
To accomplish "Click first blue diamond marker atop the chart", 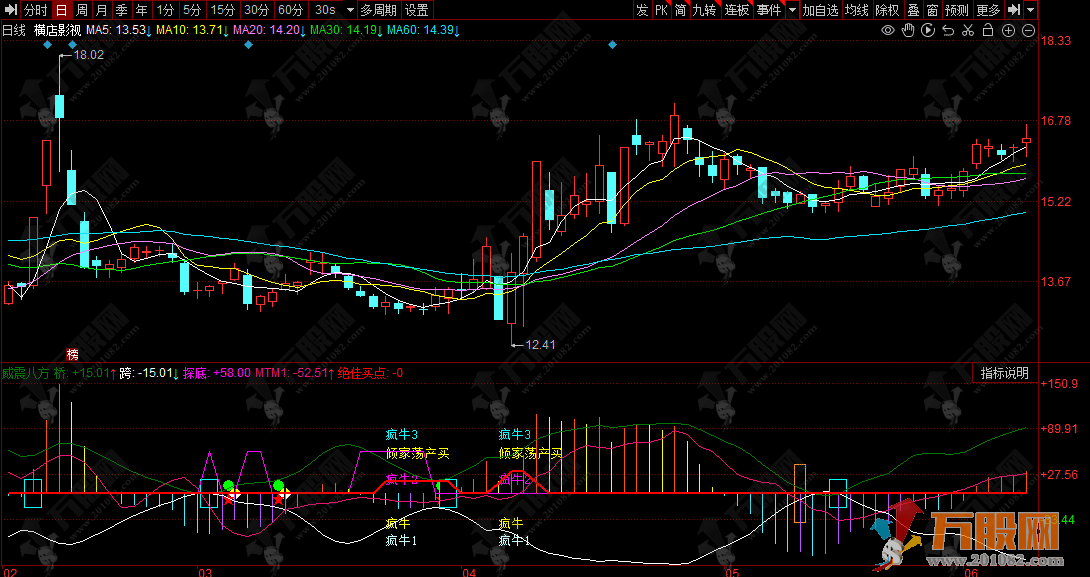I will pos(47,46).
